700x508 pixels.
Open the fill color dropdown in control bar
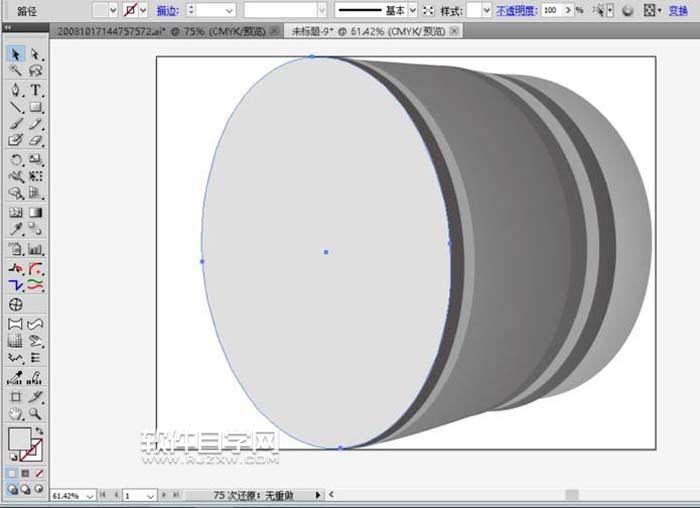pos(113,10)
